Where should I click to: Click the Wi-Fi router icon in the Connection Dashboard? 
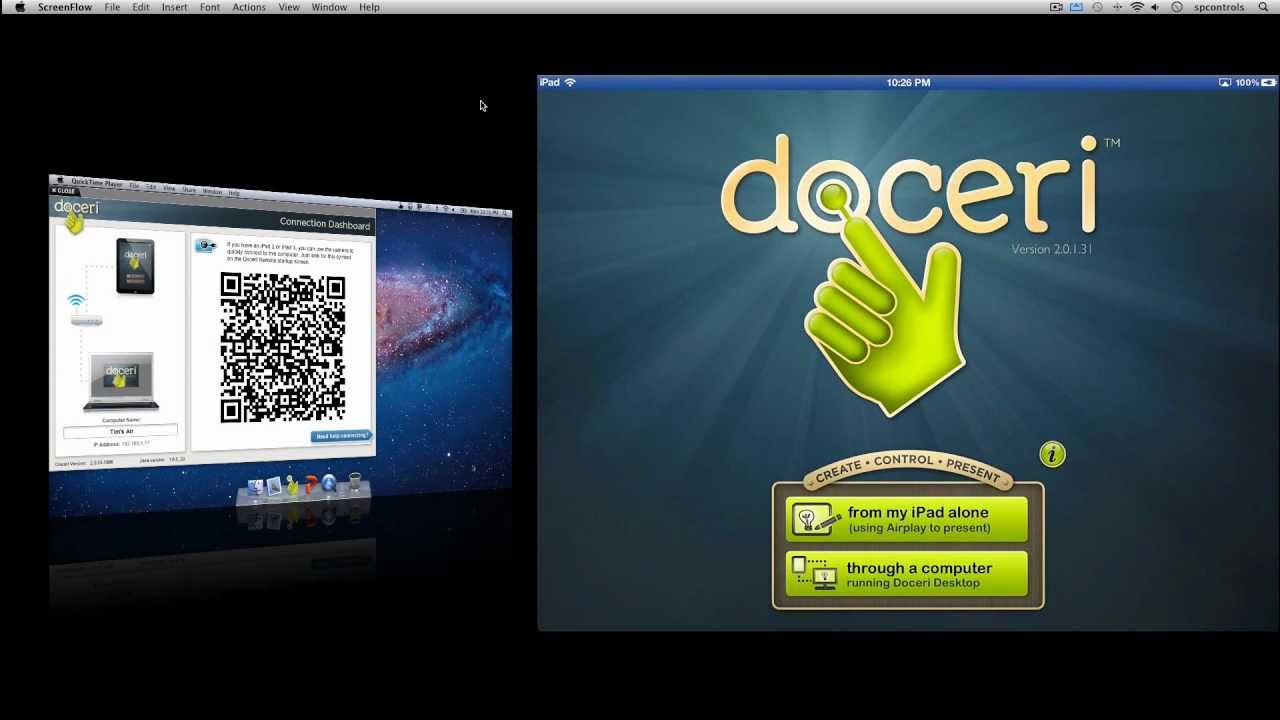click(84, 311)
